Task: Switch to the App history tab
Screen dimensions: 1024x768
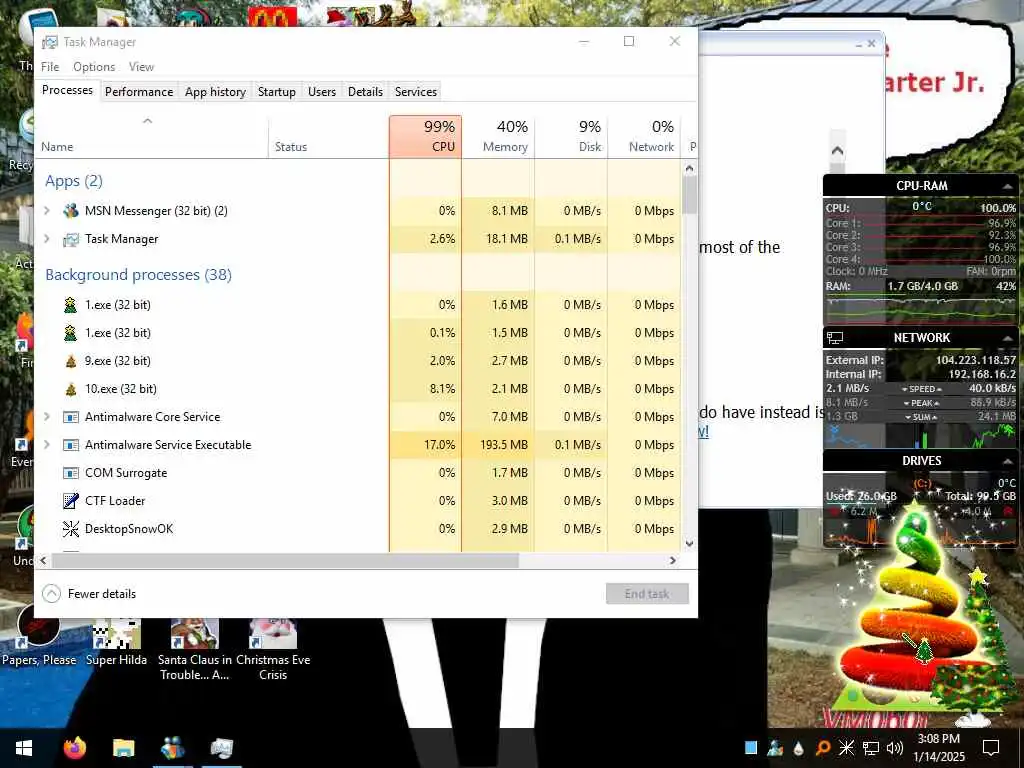Action: [216, 92]
